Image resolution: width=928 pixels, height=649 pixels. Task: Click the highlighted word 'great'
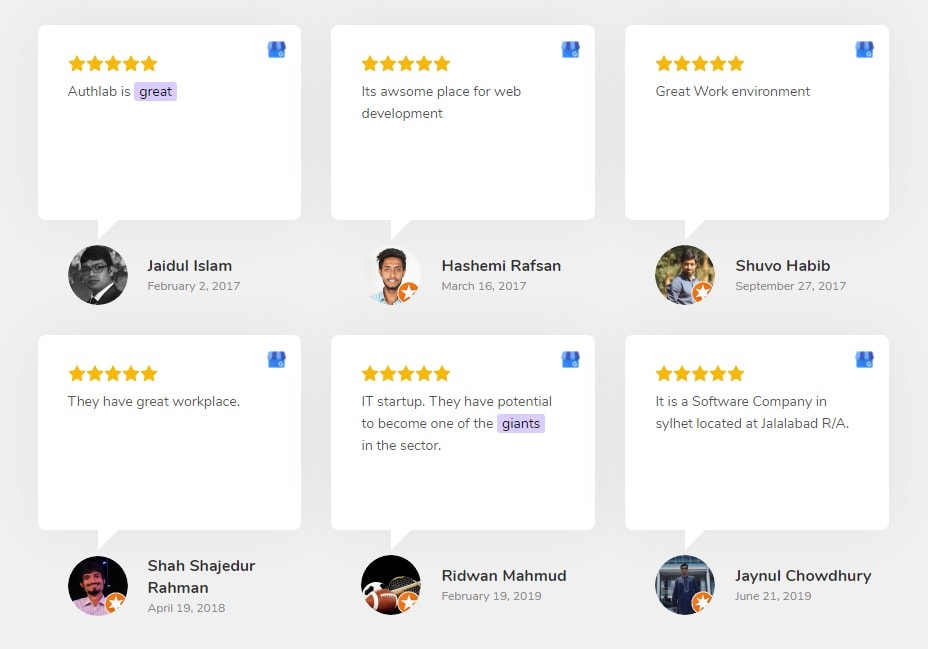pyautogui.click(x=156, y=92)
